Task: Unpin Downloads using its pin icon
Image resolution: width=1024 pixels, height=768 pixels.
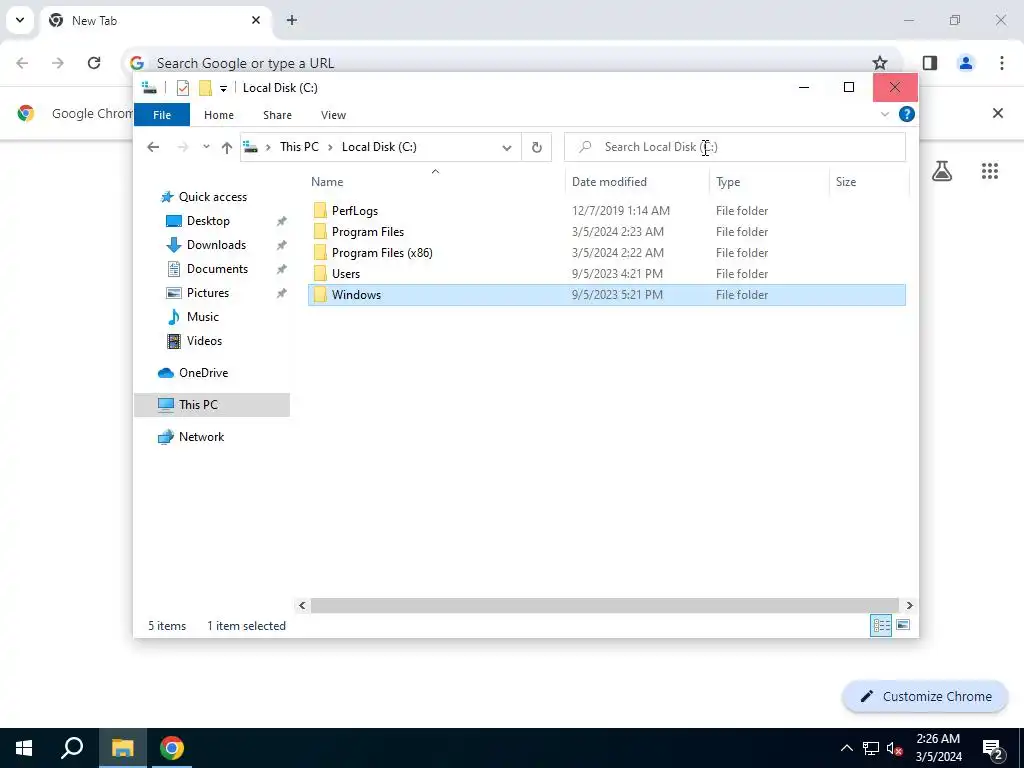Action: [281, 246]
